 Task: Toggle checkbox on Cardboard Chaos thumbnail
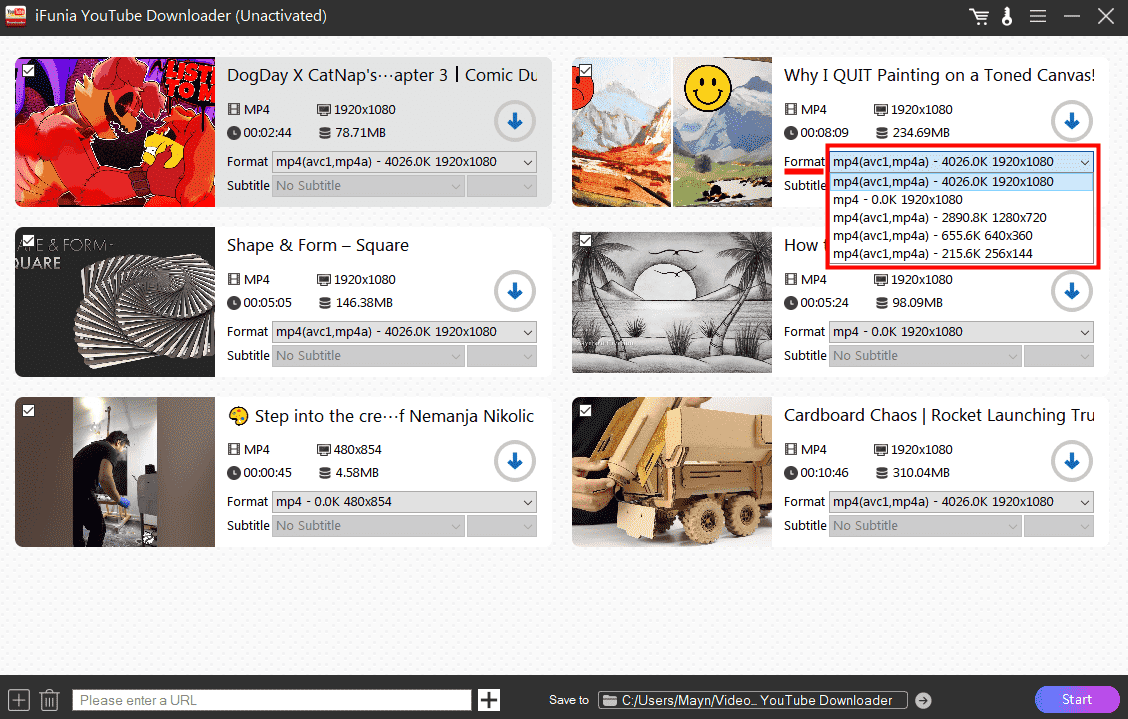(x=586, y=411)
